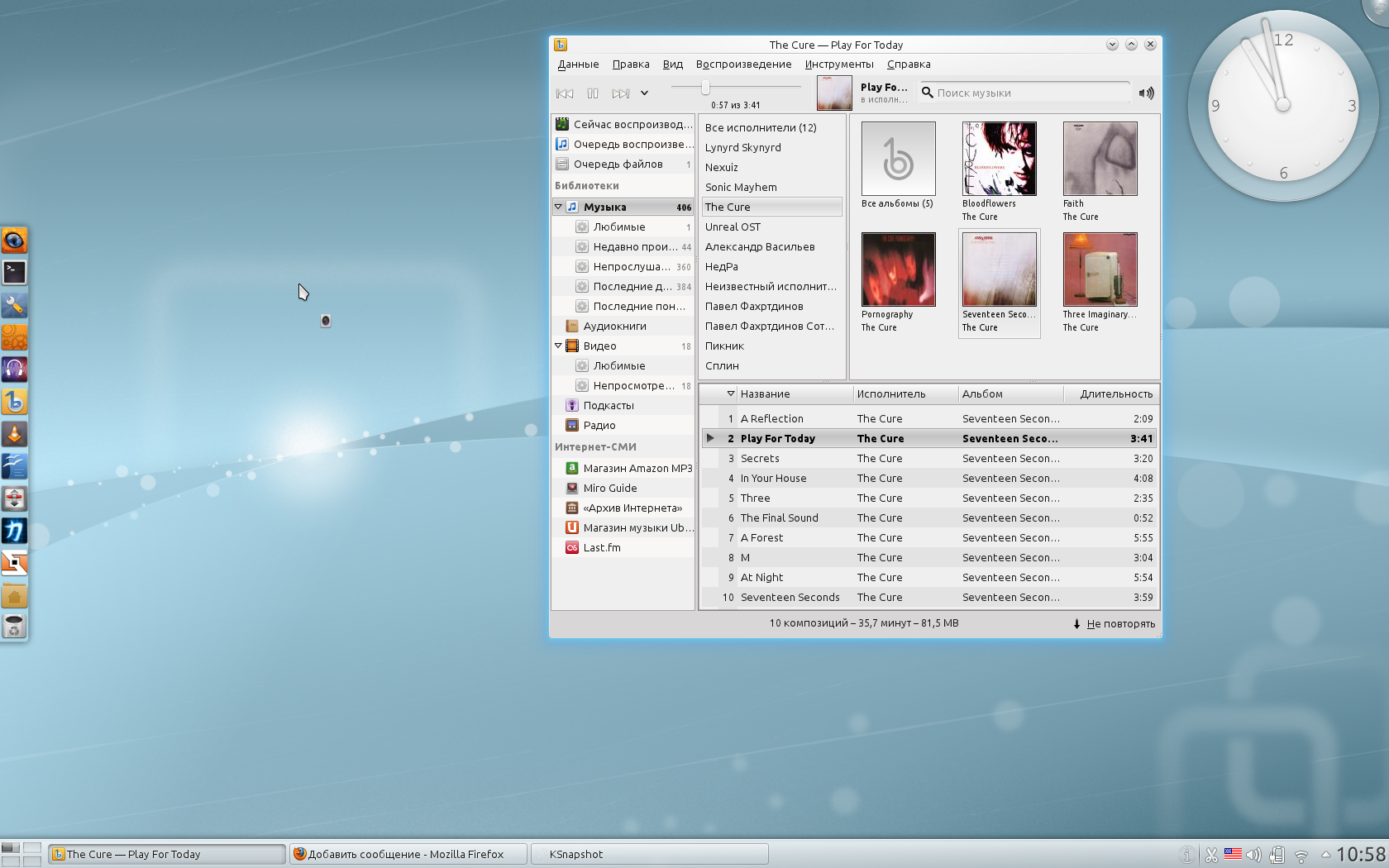Viewport: 1389px width, 868px height.
Task: Open the next-track options dropdown arrow
Action: click(x=644, y=93)
